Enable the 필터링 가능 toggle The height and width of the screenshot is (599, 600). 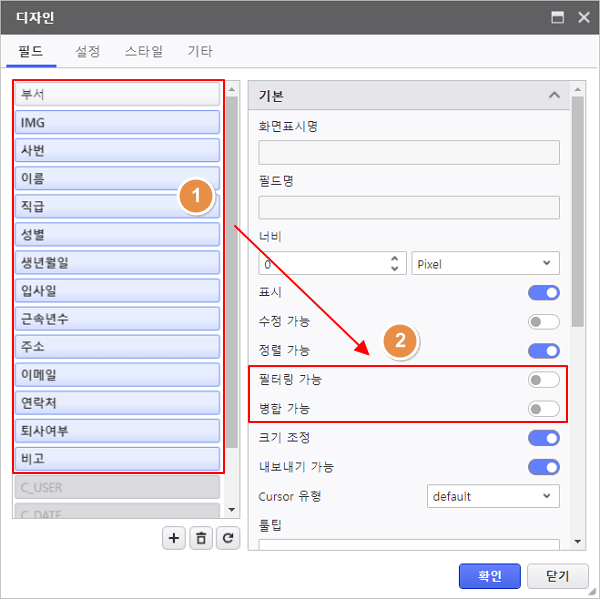[543, 380]
